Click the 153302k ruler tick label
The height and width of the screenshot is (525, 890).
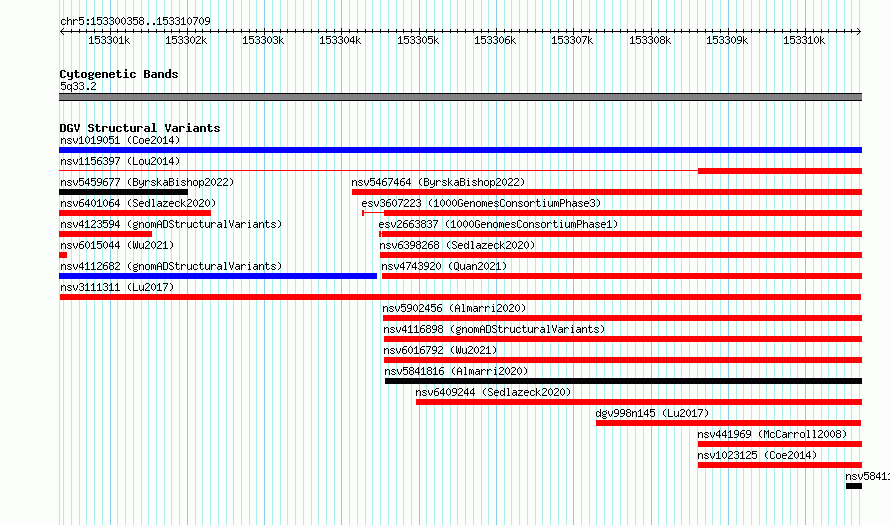click(x=186, y=40)
